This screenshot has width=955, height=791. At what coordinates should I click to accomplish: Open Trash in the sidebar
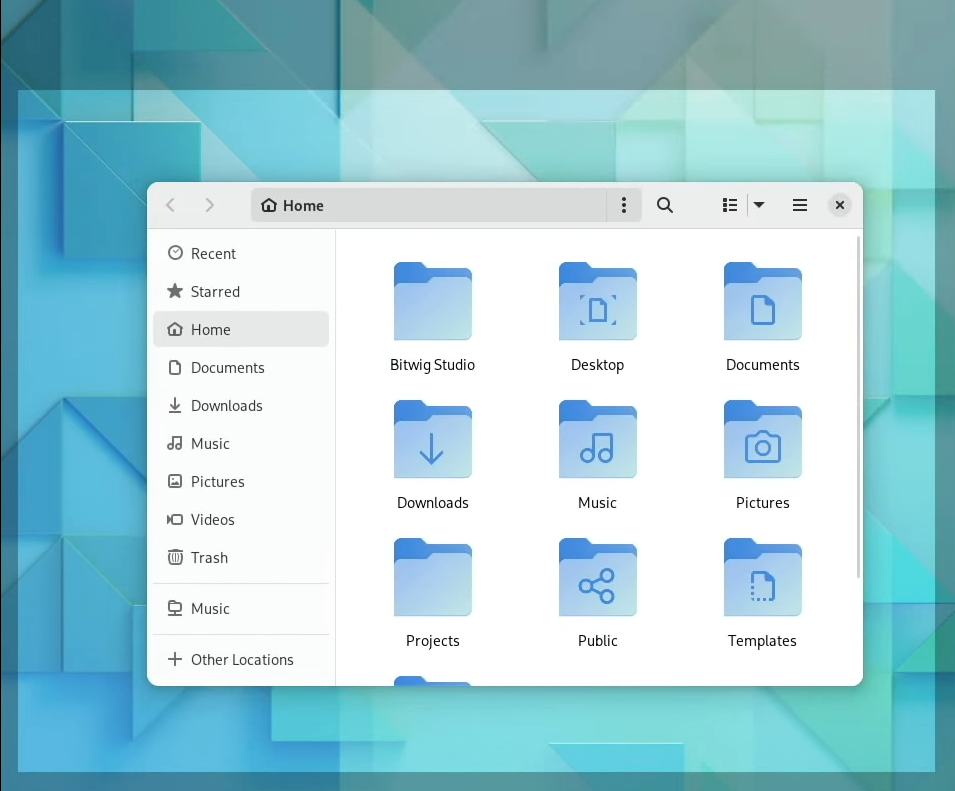coord(209,558)
